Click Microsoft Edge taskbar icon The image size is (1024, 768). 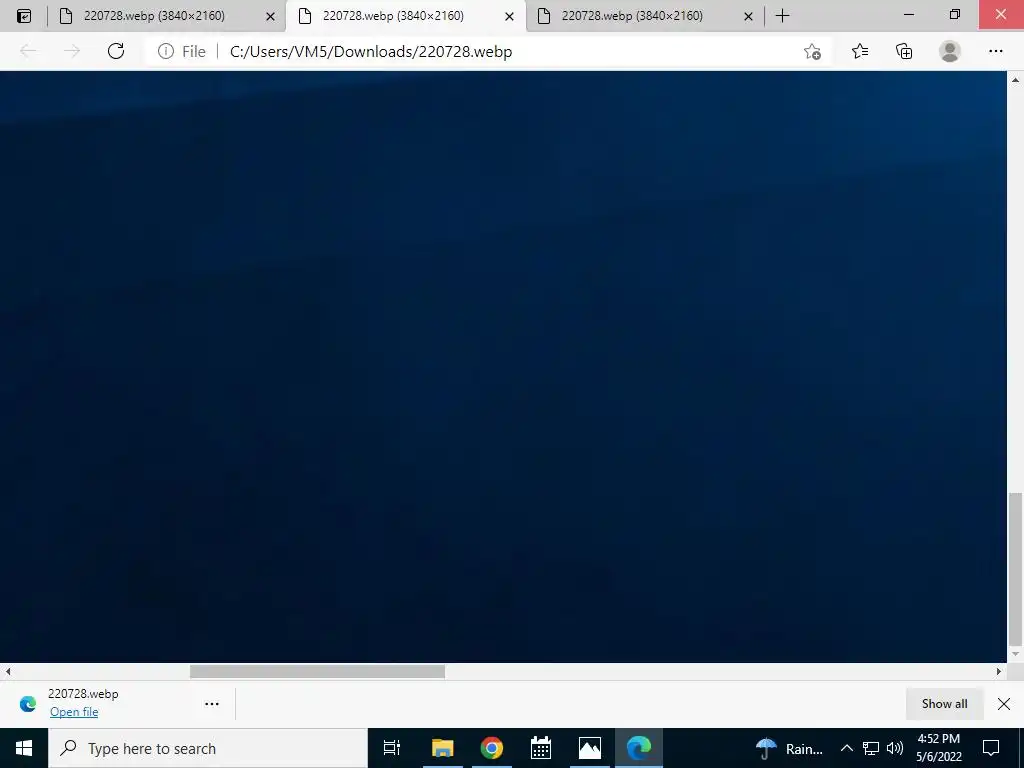[x=639, y=748]
